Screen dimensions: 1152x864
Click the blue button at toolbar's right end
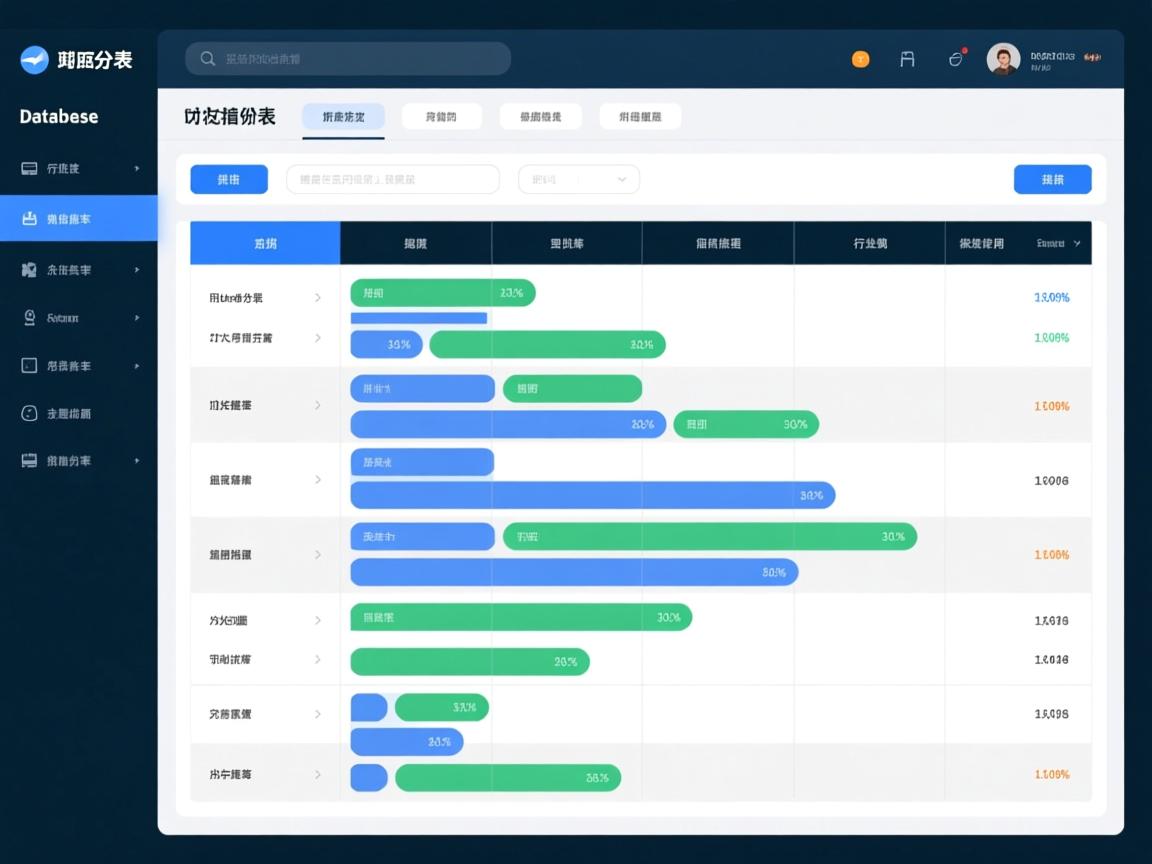point(1052,180)
